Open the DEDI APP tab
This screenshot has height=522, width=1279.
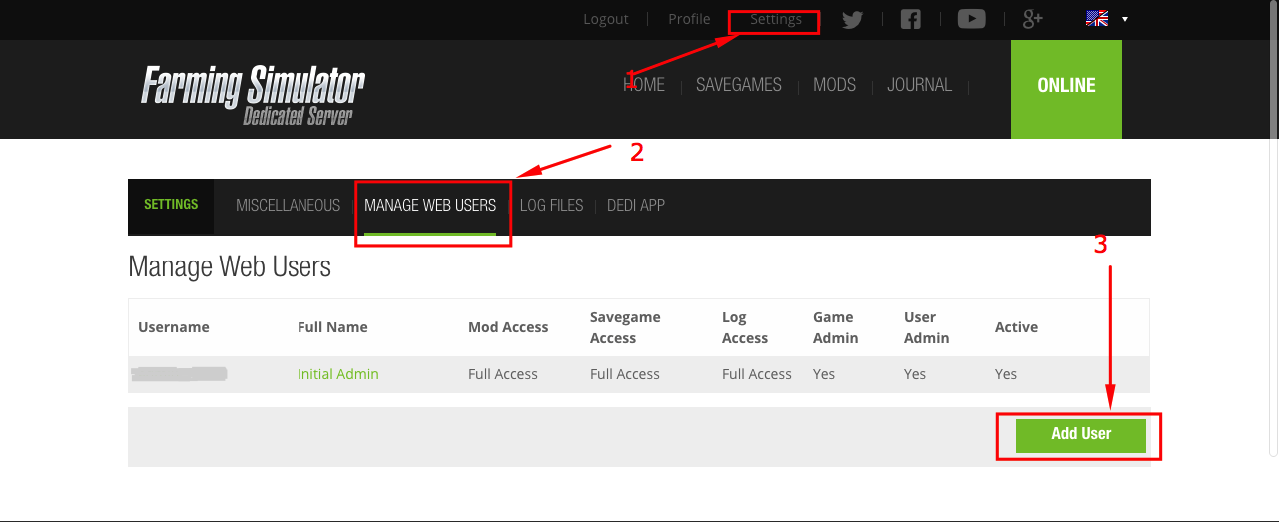(636, 205)
